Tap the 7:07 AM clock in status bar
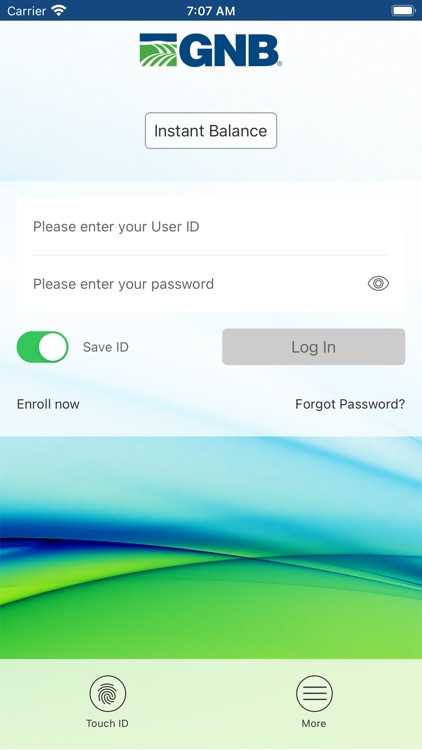Viewport: 422px width, 750px height. [211, 11]
